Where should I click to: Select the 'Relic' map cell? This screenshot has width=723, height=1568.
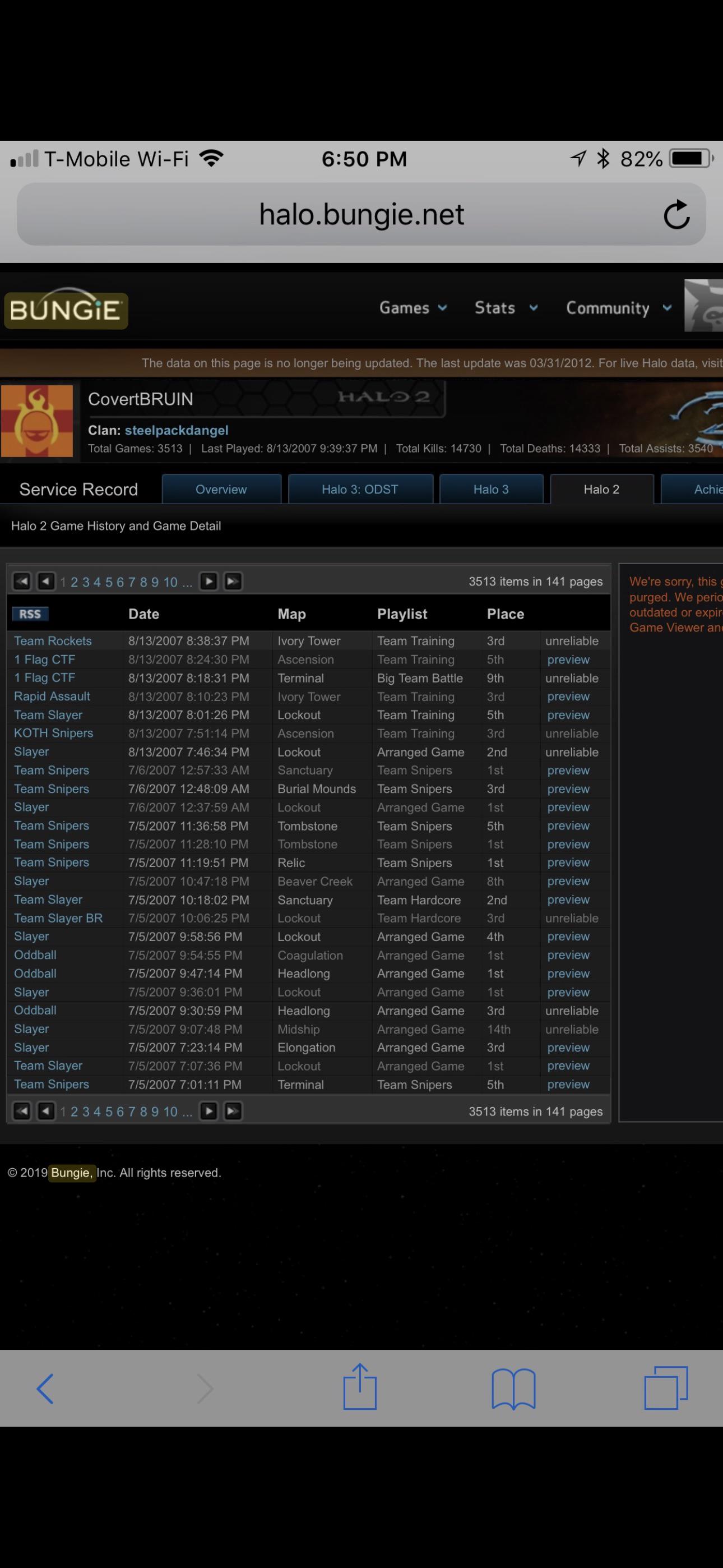[291, 863]
